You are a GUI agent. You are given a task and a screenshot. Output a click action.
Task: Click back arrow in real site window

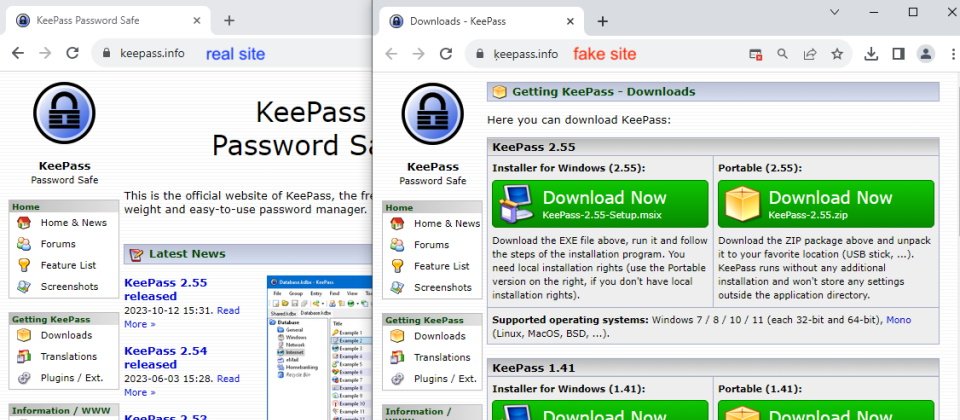(18, 53)
